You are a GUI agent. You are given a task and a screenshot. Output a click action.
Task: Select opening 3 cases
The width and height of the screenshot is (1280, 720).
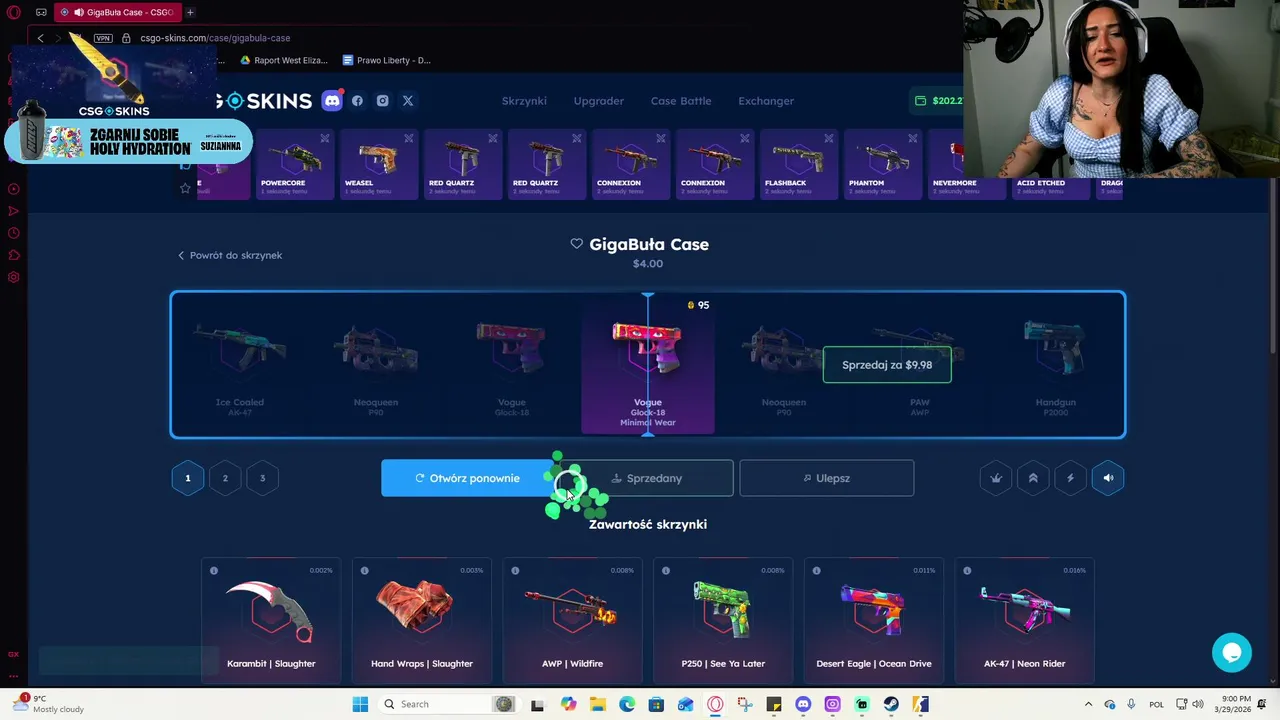coord(262,478)
